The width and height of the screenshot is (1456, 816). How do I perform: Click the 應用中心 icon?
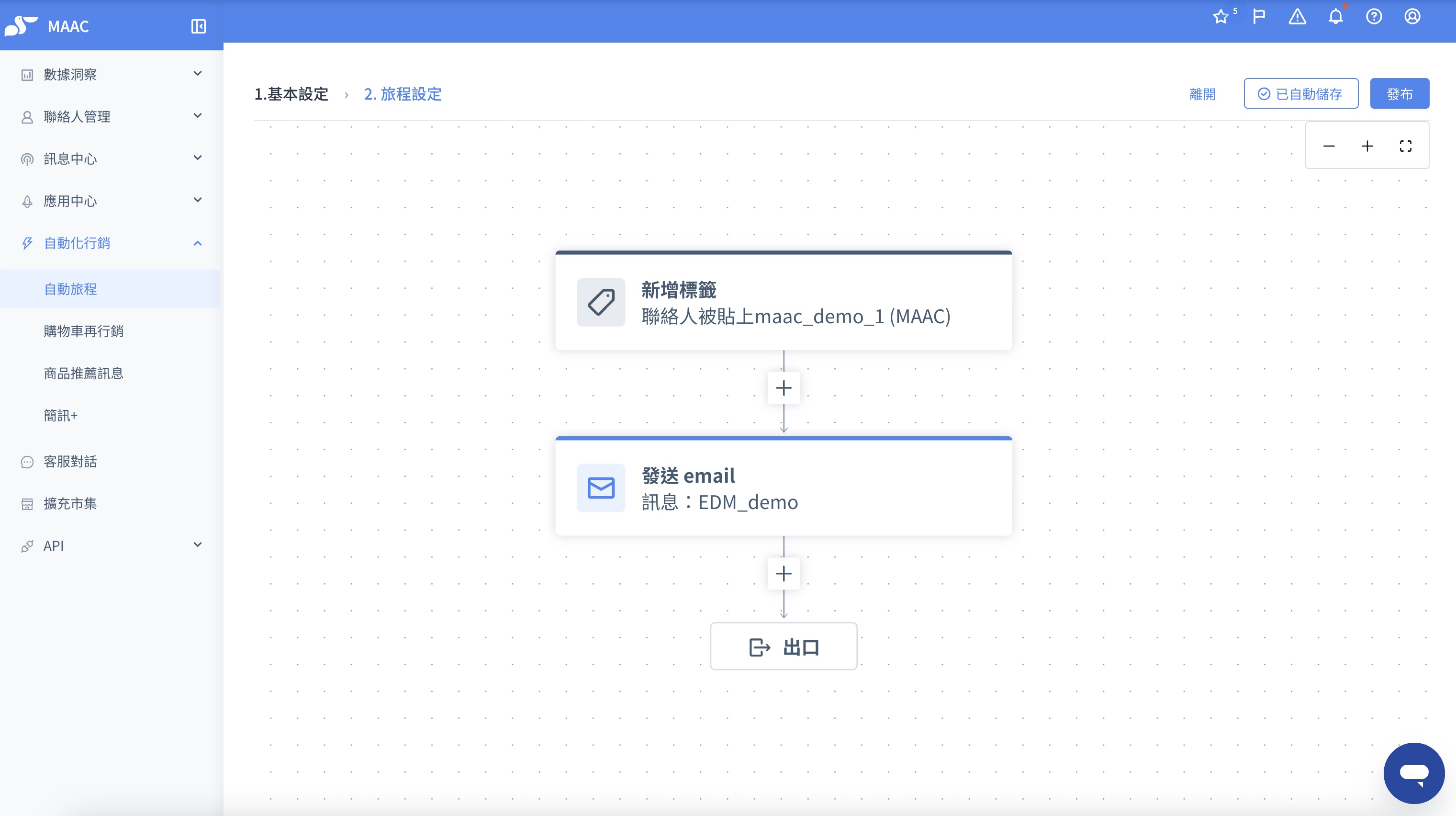(x=27, y=201)
